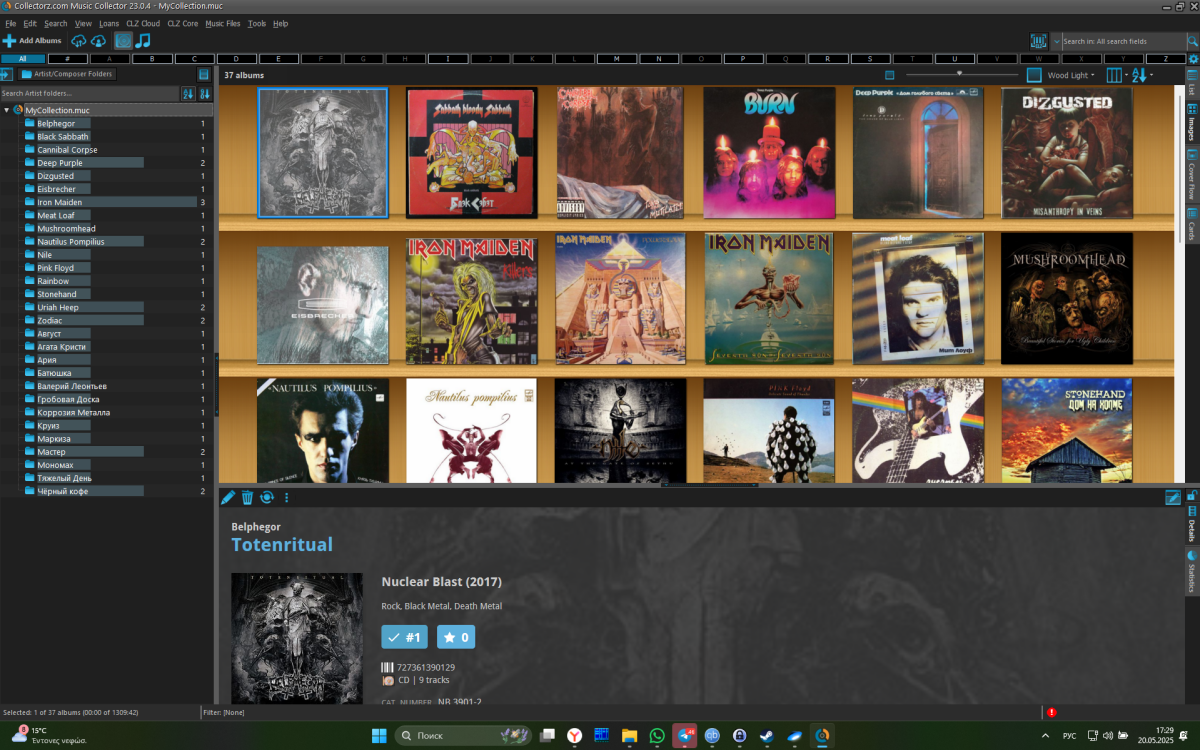
Task: Open the CLZ Cloud account icon
Action: (x=98, y=41)
